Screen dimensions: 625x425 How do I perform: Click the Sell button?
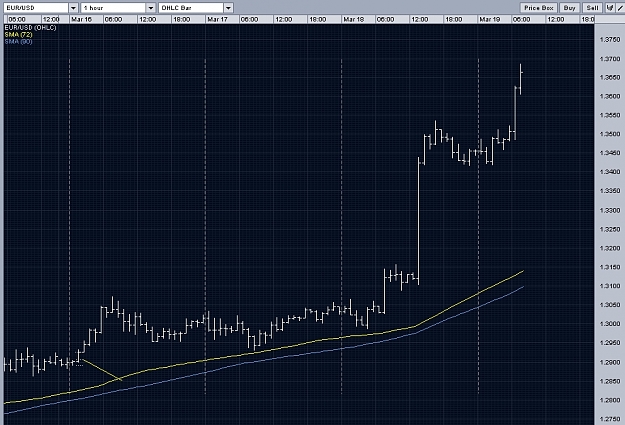(592, 8)
